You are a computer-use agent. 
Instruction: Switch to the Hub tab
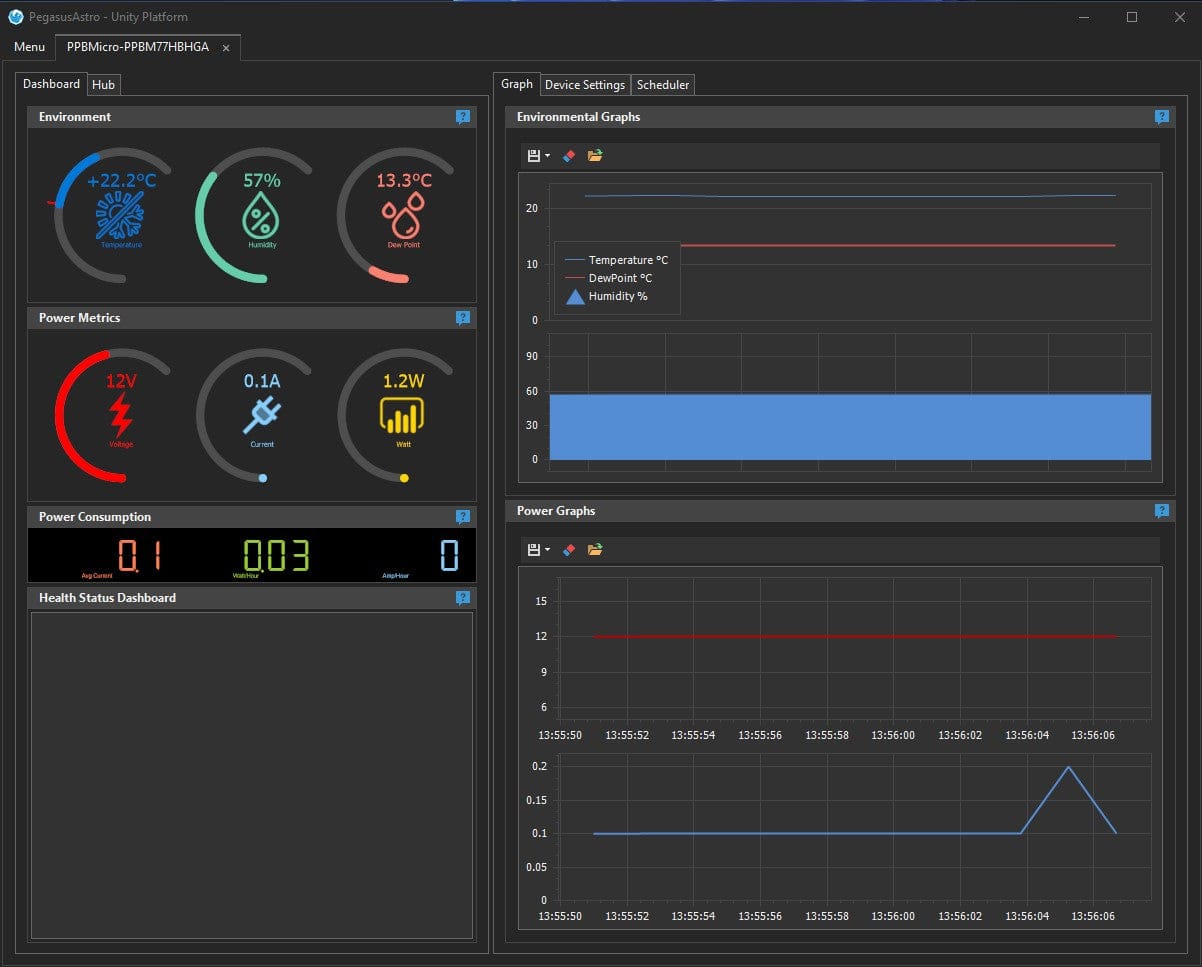(x=103, y=85)
